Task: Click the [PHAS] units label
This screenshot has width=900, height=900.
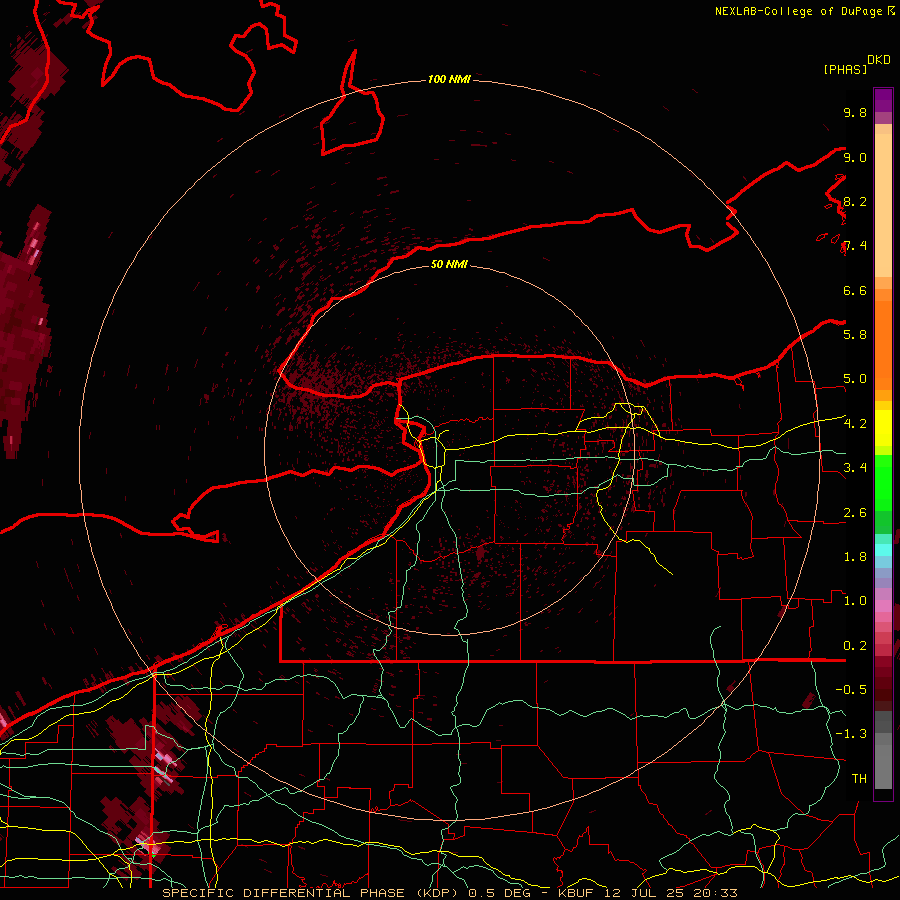Action: click(x=844, y=69)
